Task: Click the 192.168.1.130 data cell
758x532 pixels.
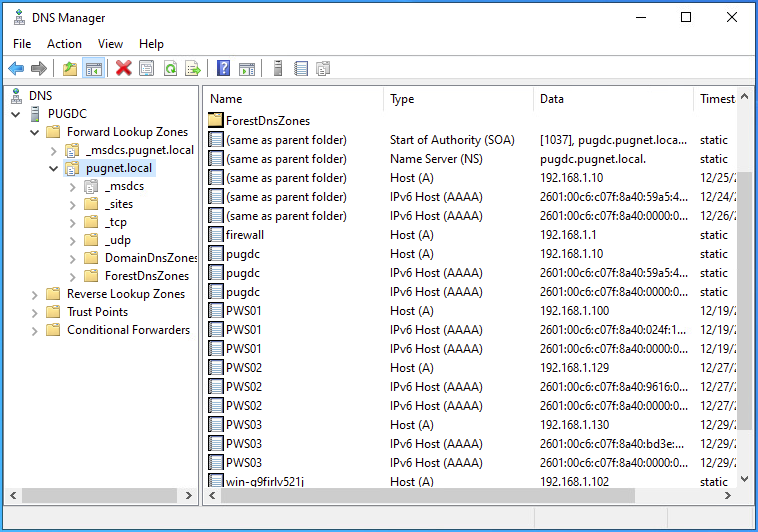Action: coord(574,425)
